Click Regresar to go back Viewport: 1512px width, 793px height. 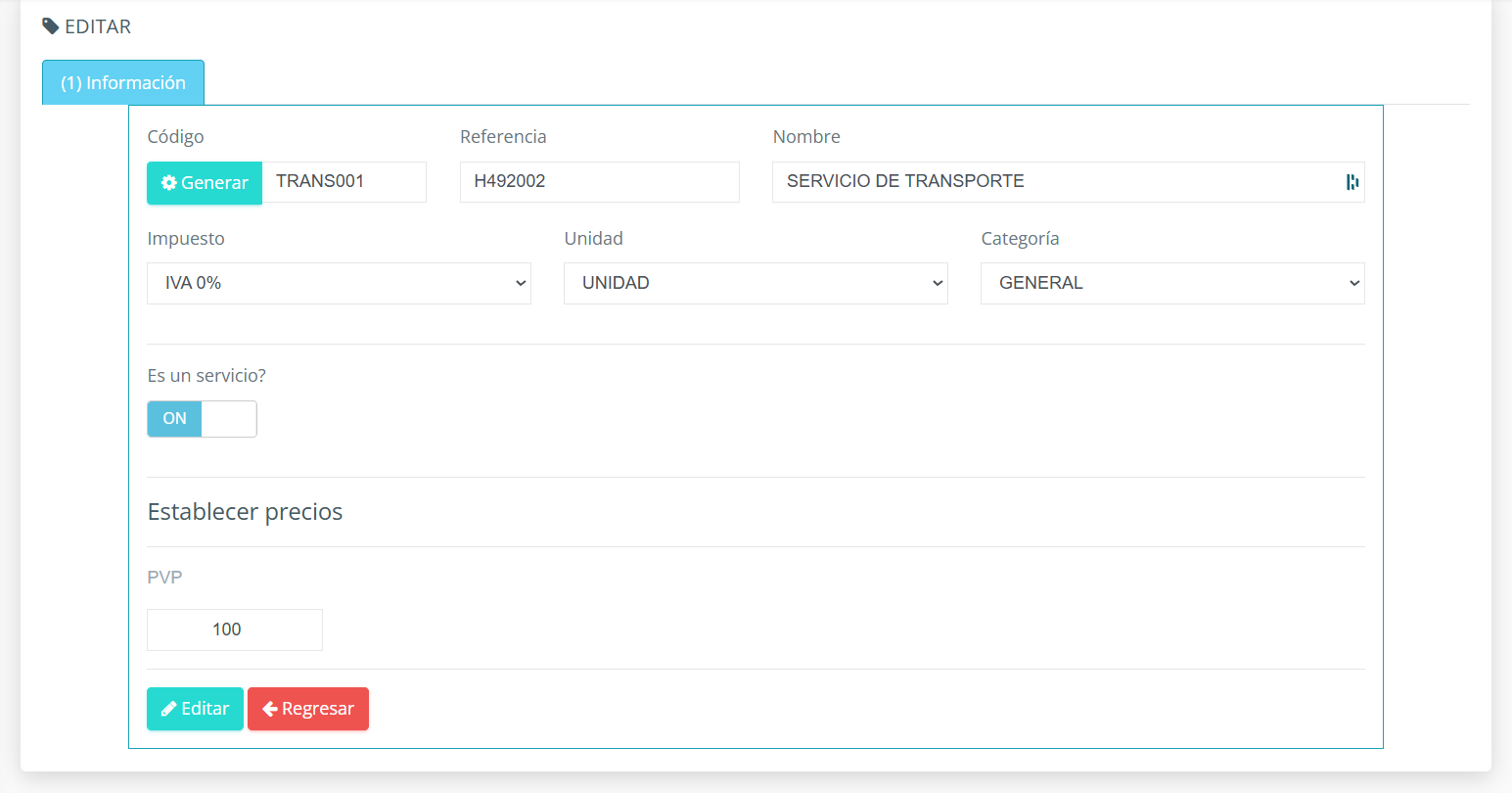(308, 708)
